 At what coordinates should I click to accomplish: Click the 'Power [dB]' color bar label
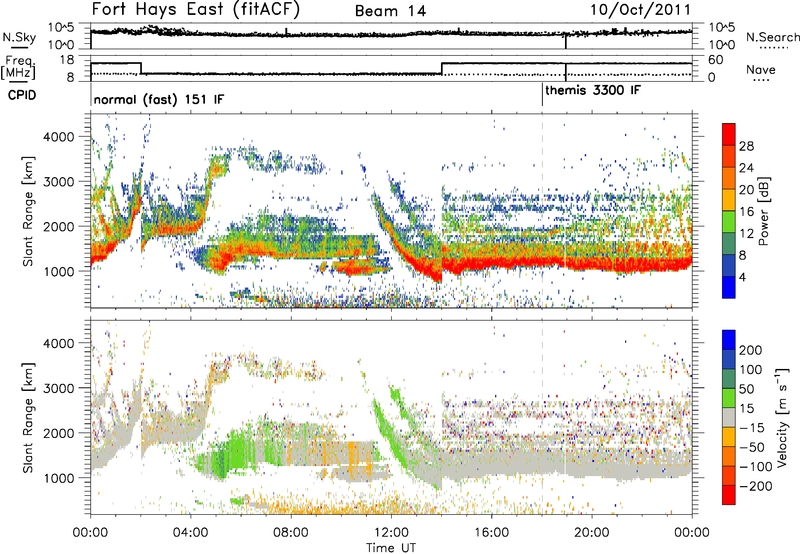(764, 211)
